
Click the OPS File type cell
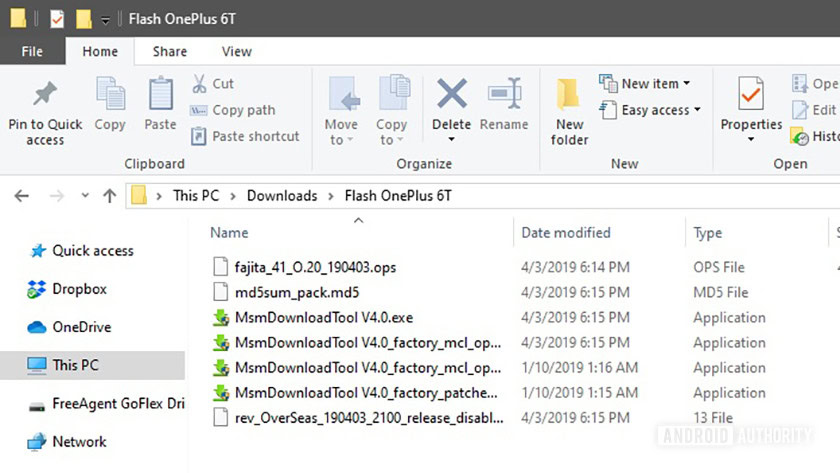point(719,267)
